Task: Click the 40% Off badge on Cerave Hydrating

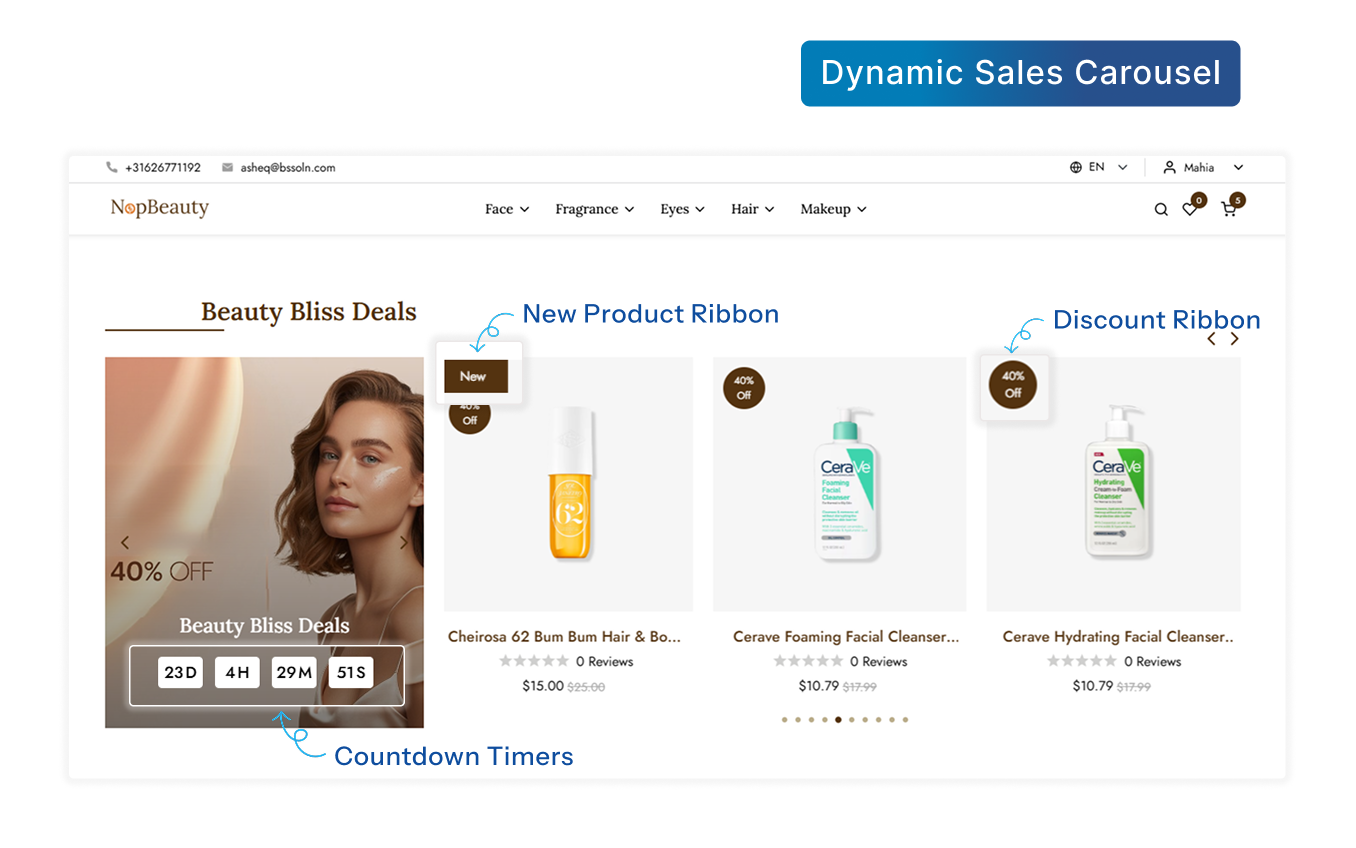Action: 1013,385
